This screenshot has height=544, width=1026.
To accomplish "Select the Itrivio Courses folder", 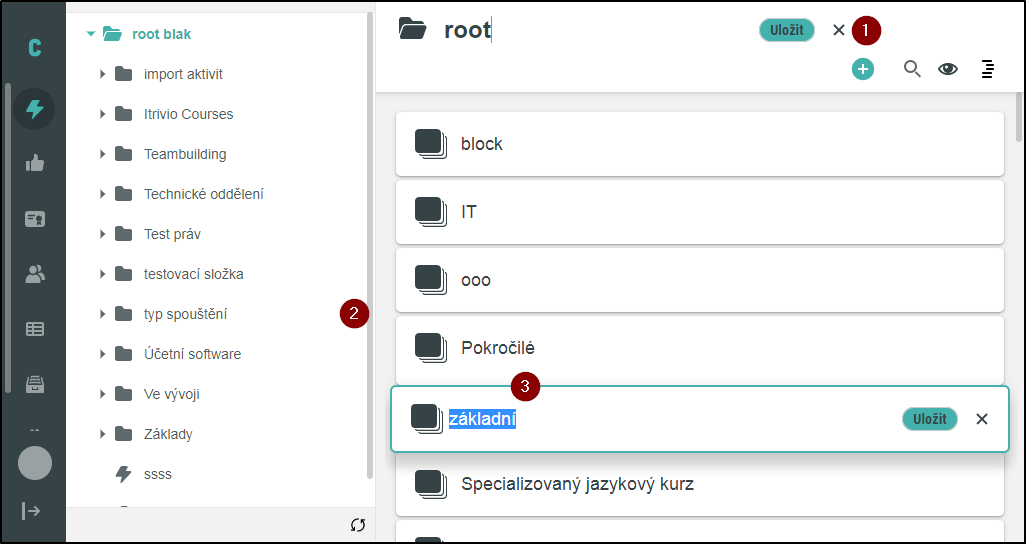I will tap(188, 114).
